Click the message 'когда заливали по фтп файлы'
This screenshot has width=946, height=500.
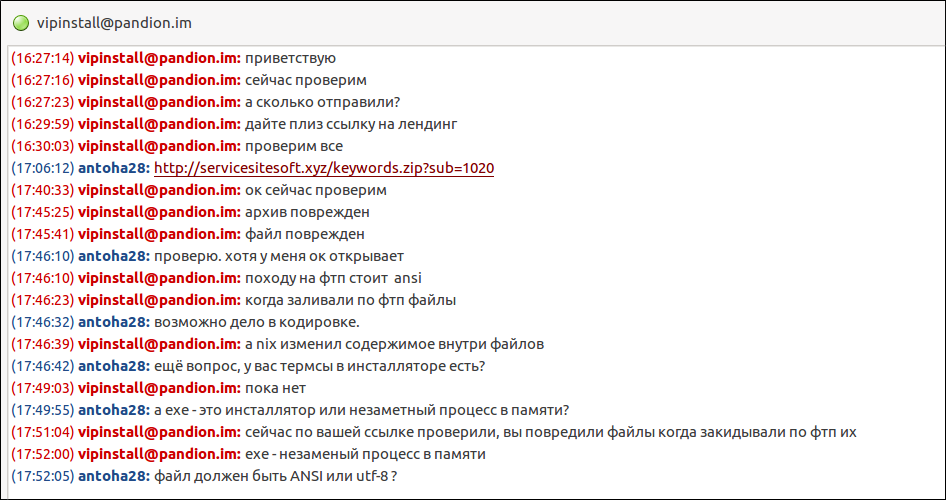[351, 300]
